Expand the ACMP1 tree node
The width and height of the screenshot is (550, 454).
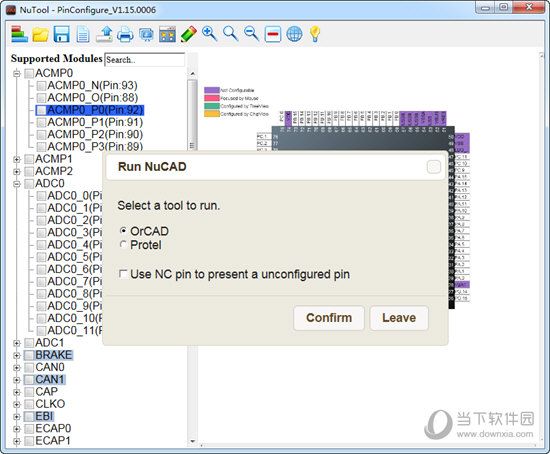click(16, 159)
